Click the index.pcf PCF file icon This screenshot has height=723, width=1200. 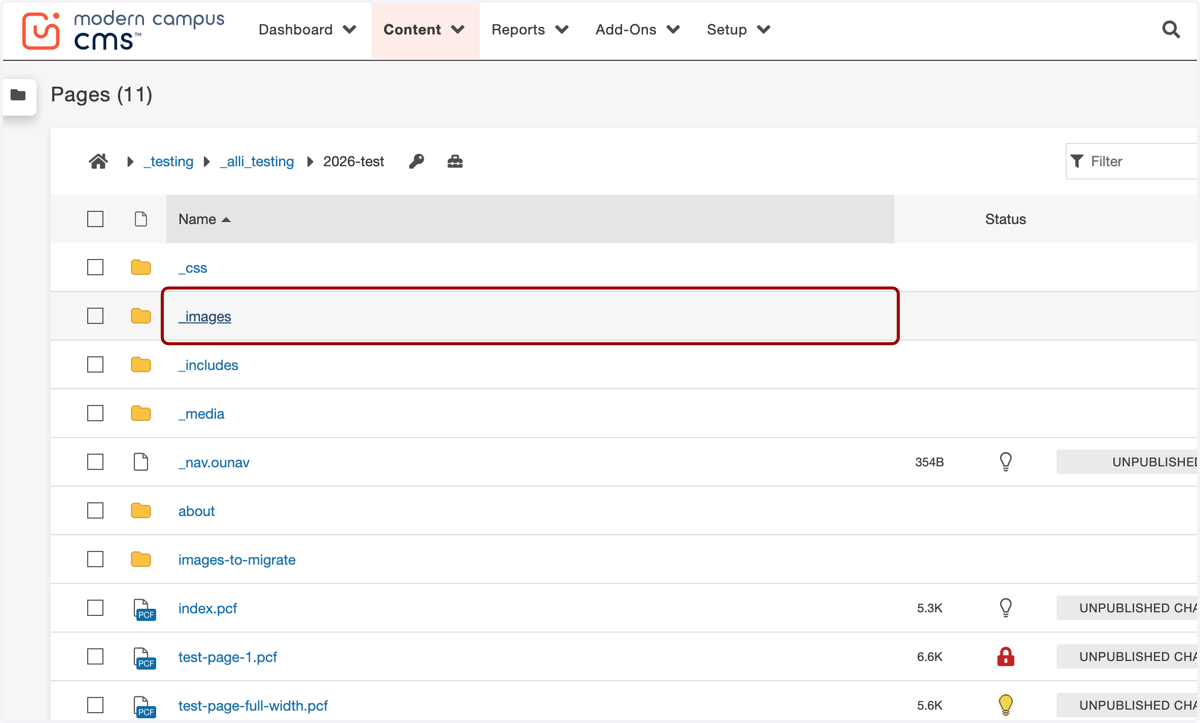tap(144, 609)
